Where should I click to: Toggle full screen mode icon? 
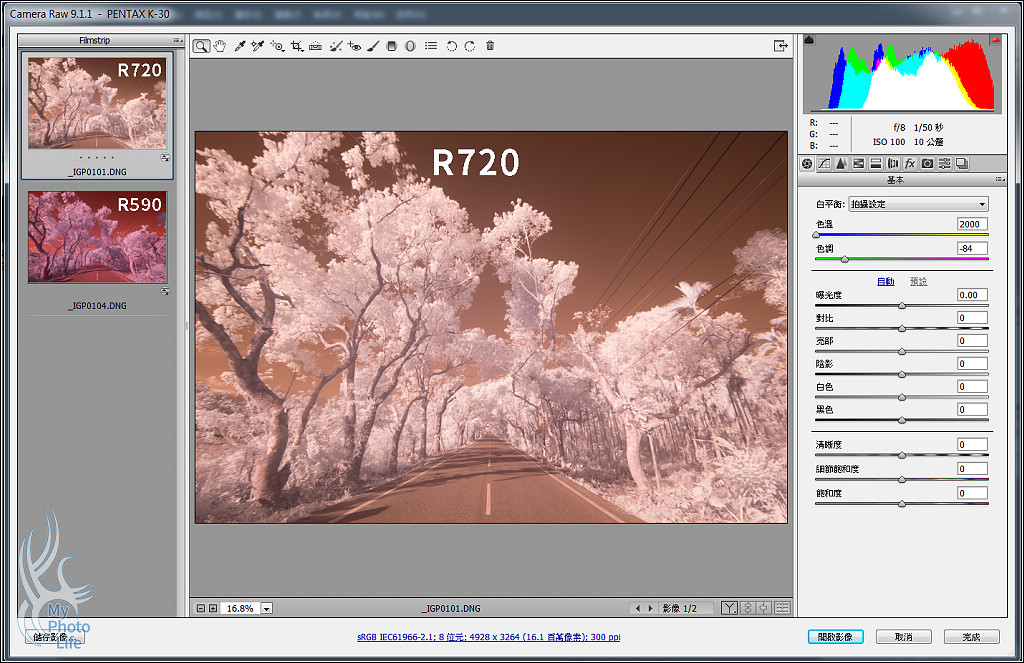780,46
